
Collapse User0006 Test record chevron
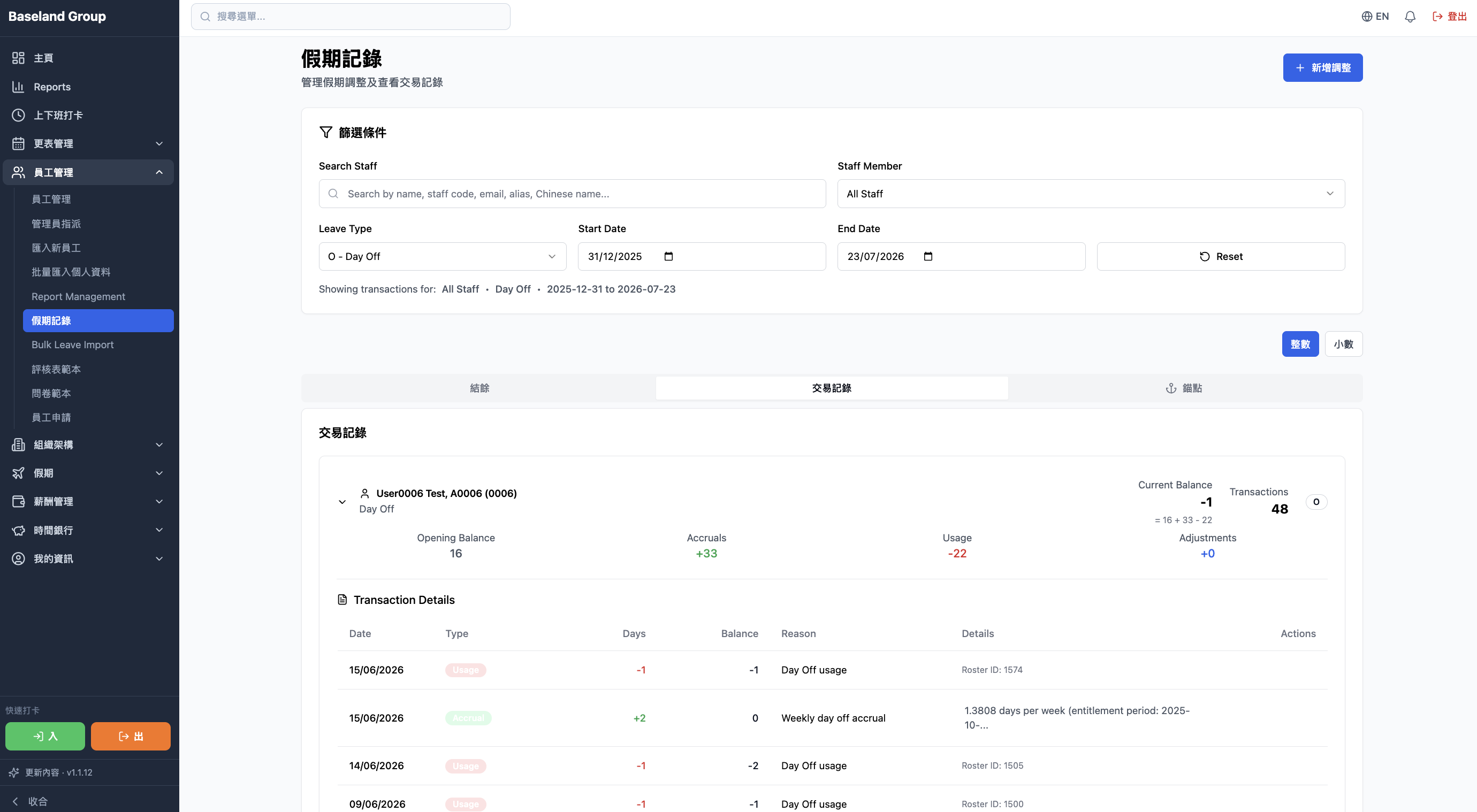(342, 501)
